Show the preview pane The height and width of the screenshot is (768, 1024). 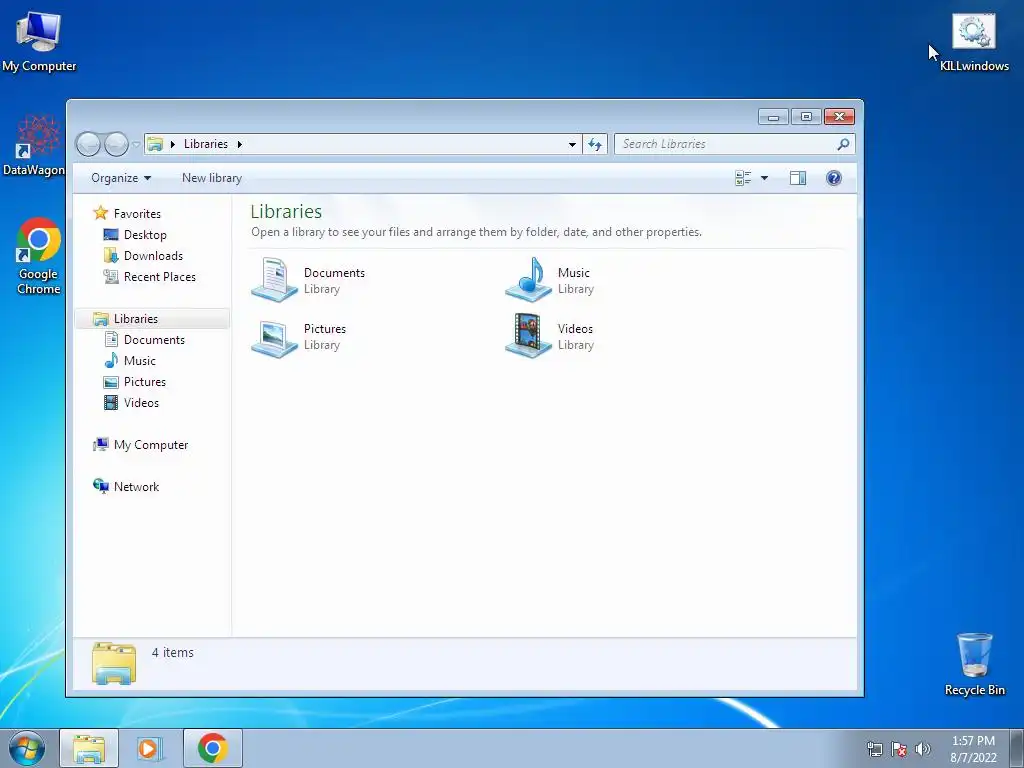[798, 178]
